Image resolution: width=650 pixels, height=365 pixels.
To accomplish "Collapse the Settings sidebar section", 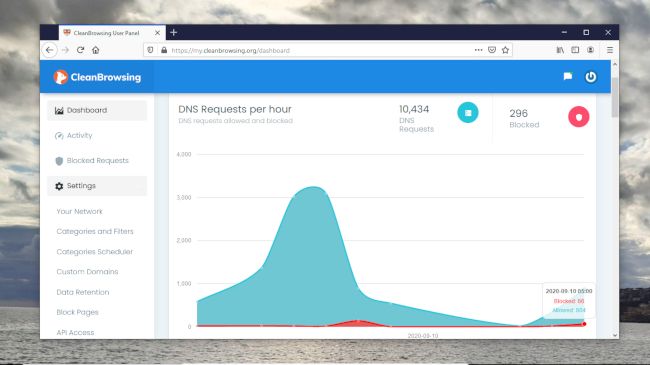I will [x=97, y=186].
